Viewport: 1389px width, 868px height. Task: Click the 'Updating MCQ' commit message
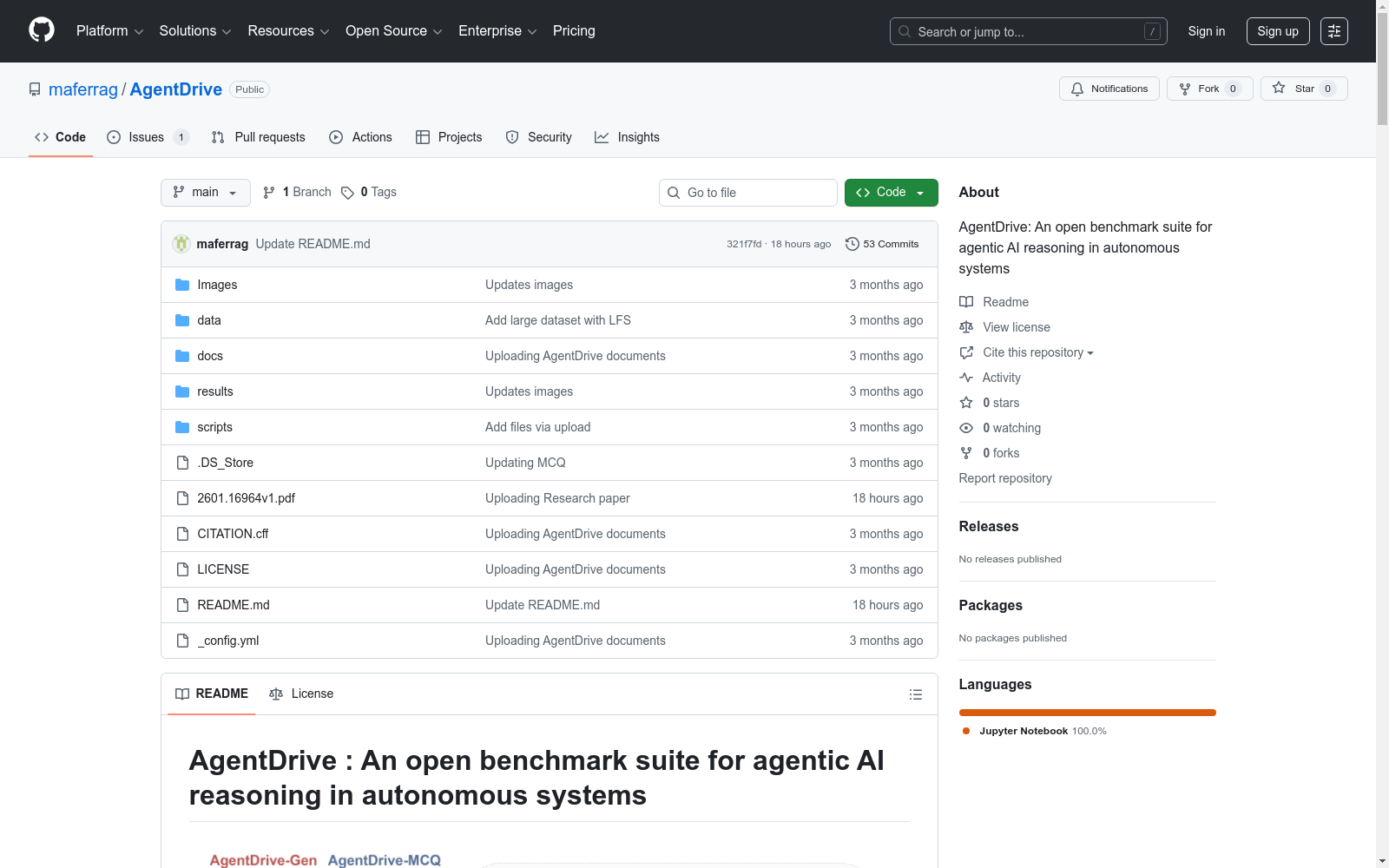[525, 463]
